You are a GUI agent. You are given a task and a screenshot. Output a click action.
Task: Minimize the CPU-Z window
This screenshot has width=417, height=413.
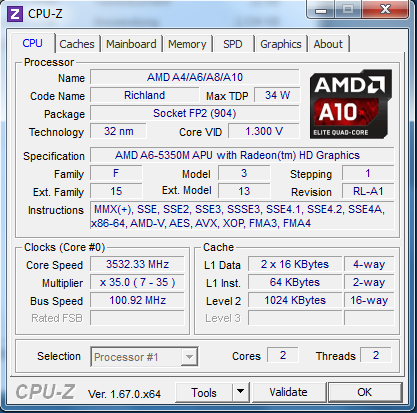point(321,10)
